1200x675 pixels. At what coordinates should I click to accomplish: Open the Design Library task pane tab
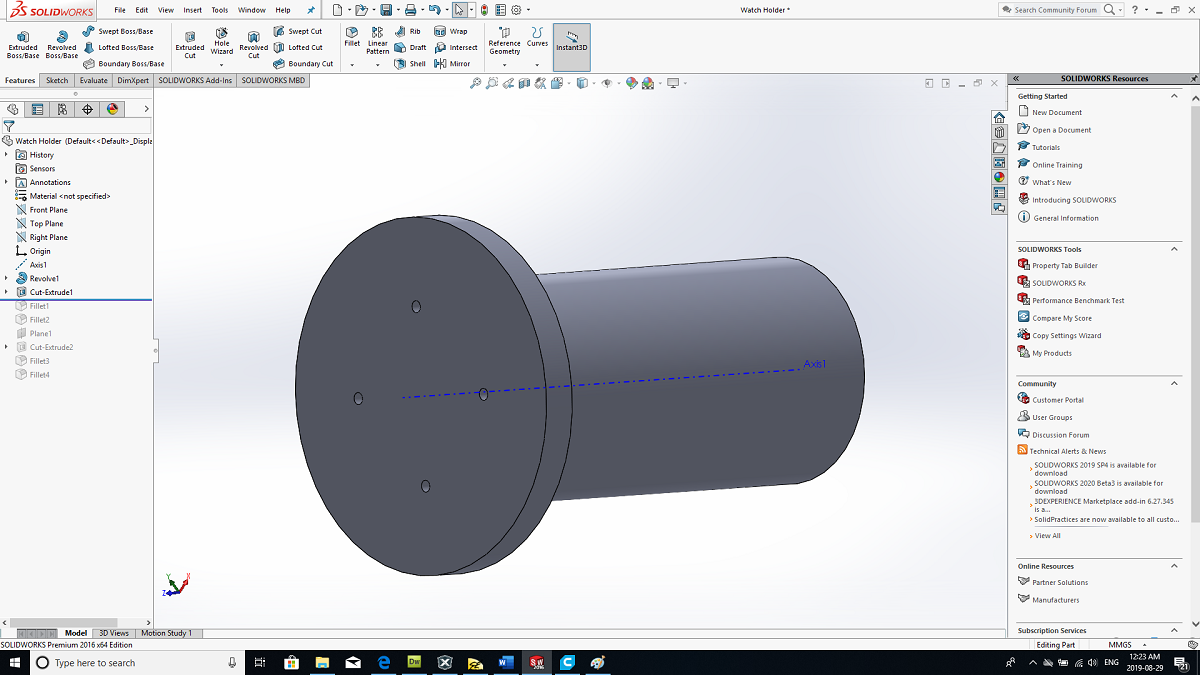click(999, 132)
